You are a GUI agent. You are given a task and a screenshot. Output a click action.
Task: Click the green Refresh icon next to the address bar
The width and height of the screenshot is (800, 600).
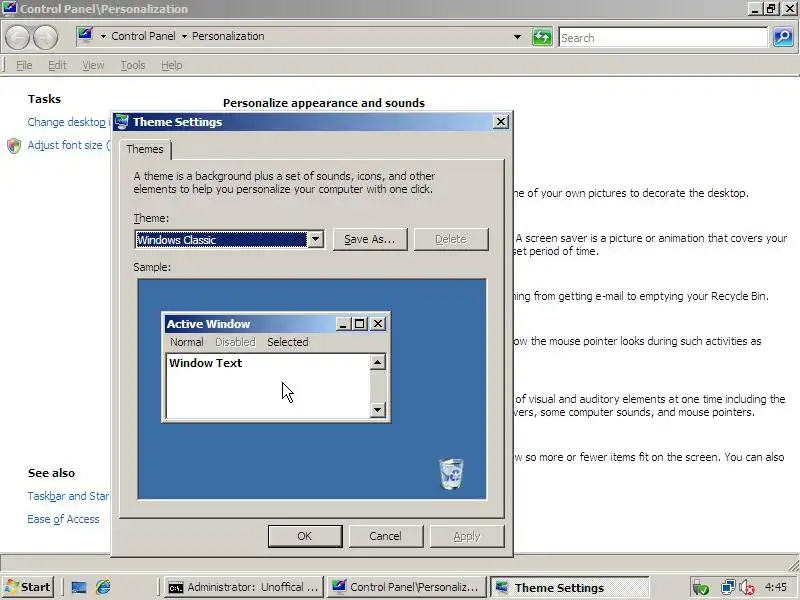click(x=542, y=37)
